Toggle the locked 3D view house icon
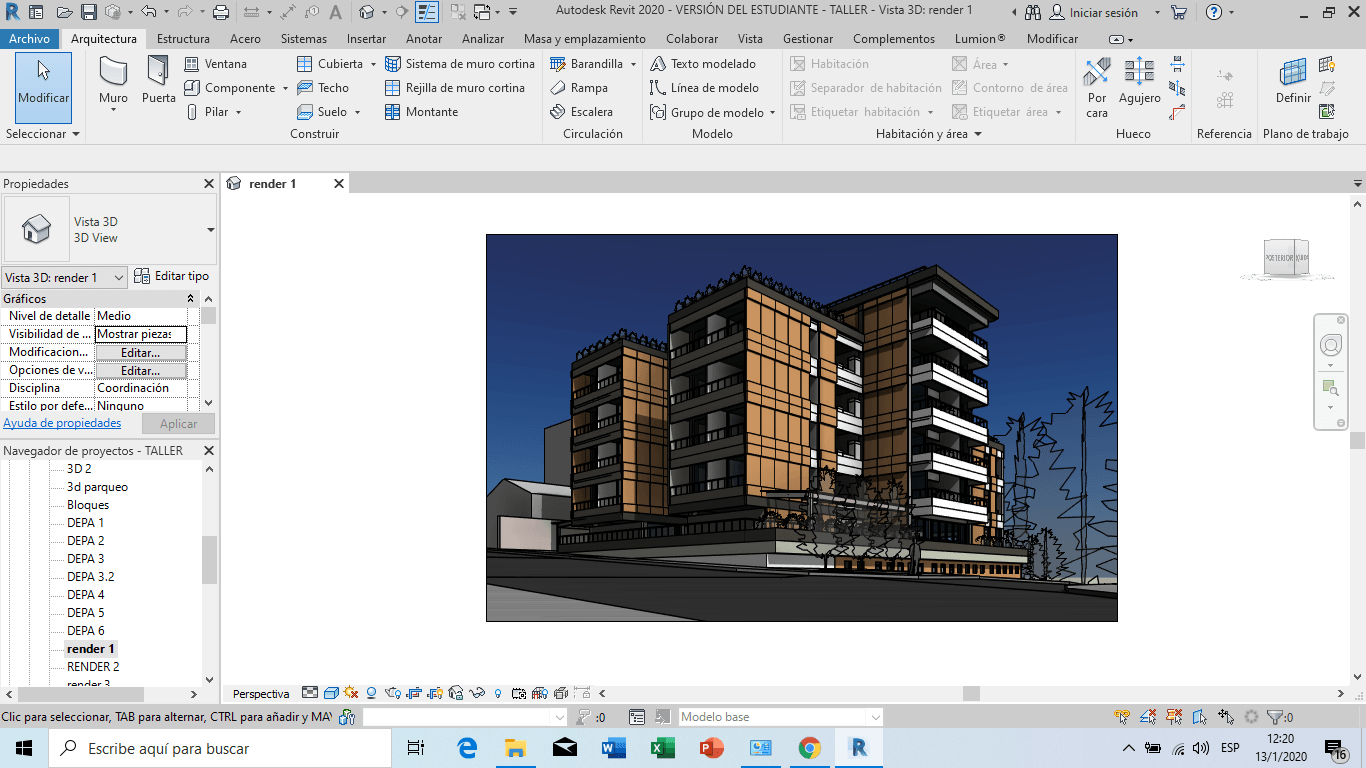The image size is (1366, 768). click(x=456, y=693)
